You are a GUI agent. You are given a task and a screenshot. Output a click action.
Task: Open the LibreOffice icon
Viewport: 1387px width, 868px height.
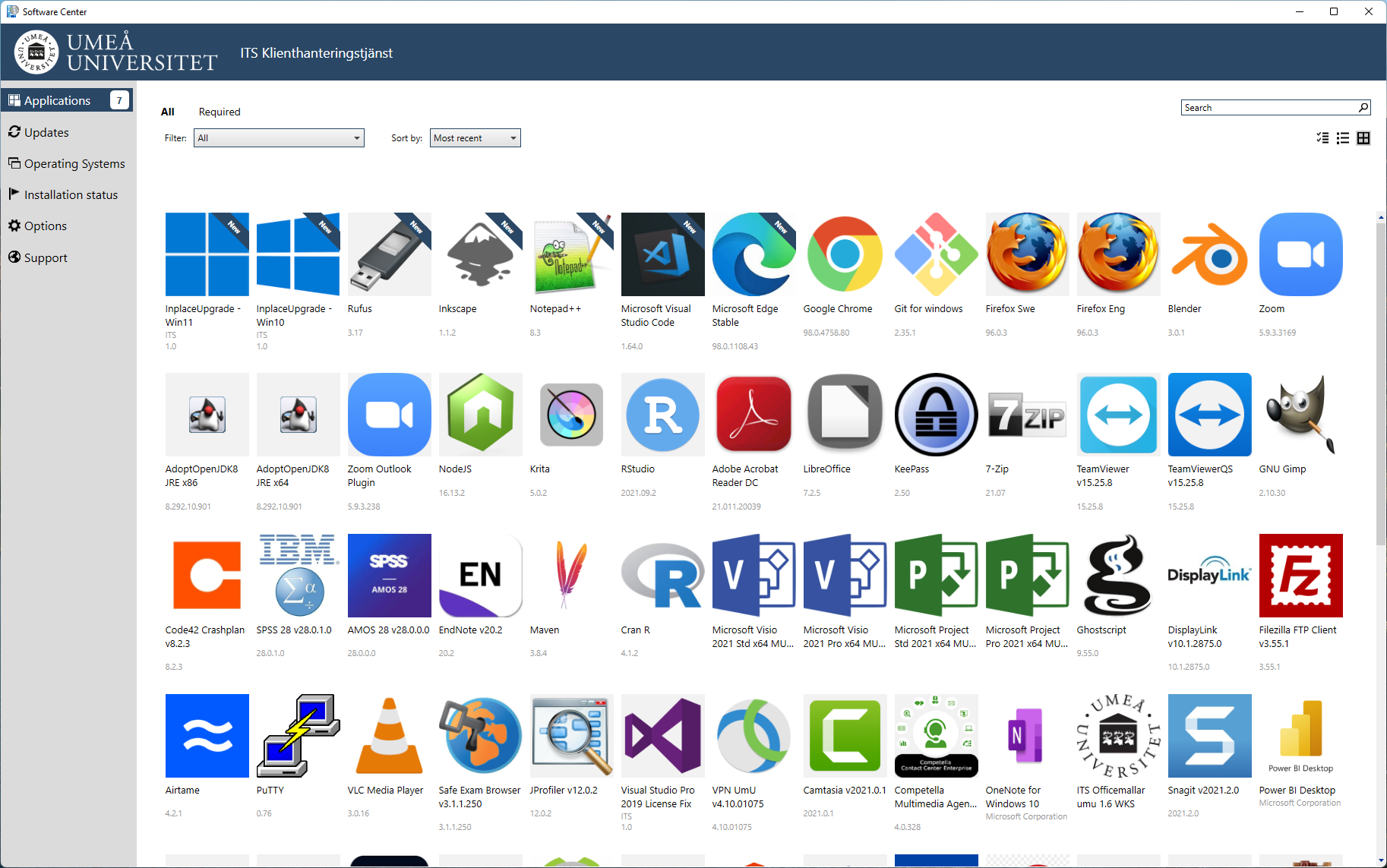[x=845, y=415]
